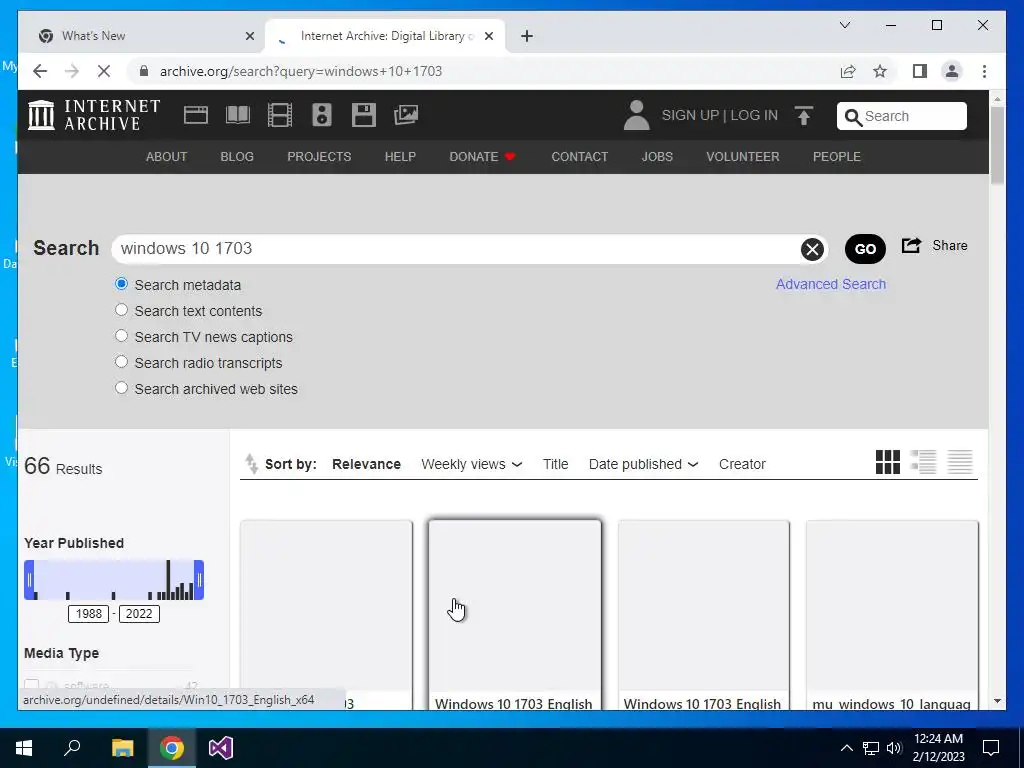Open a new Chrome tab

pyautogui.click(x=527, y=36)
